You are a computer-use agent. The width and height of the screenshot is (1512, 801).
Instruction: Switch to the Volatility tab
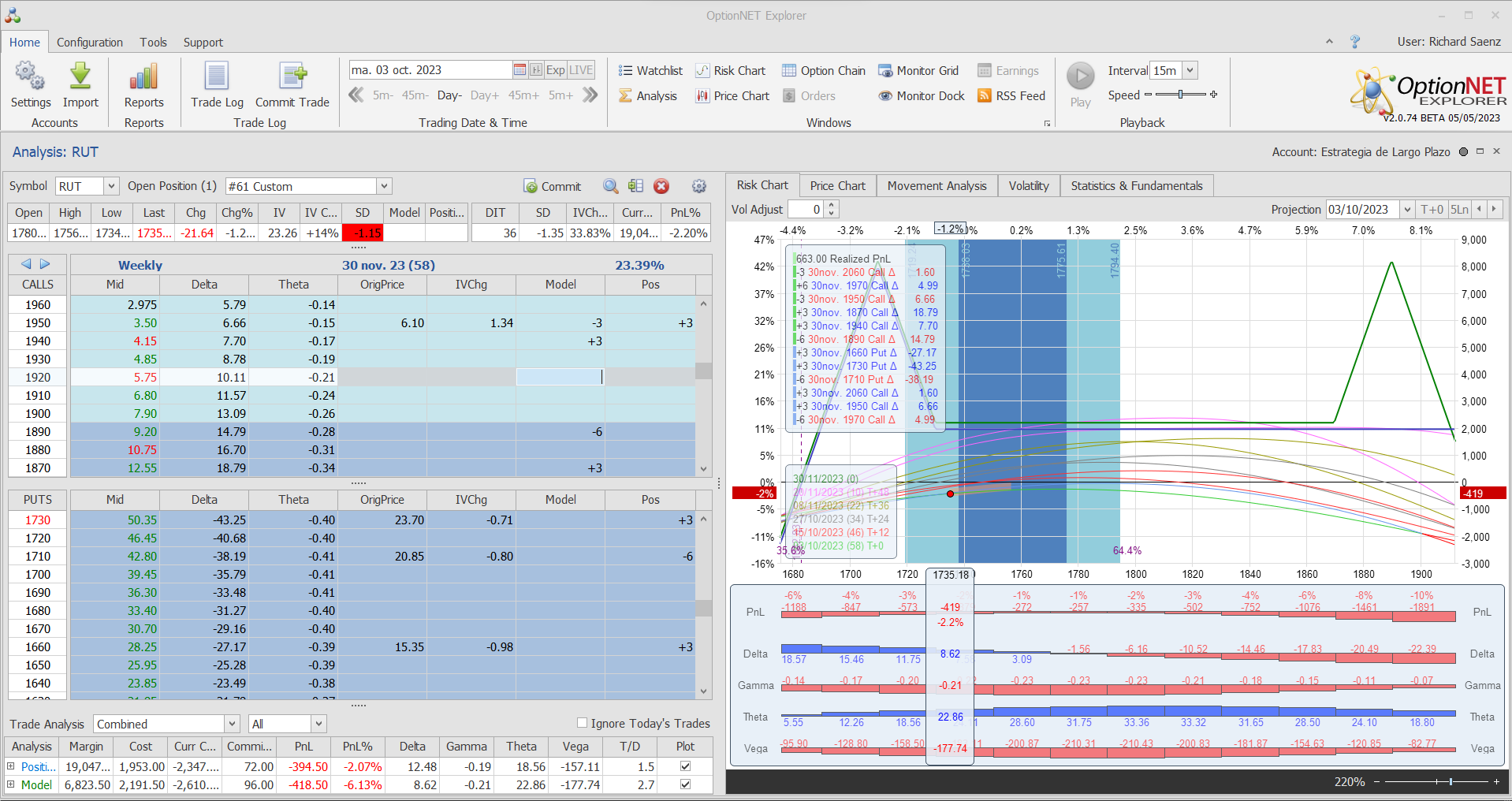(x=1029, y=186)
